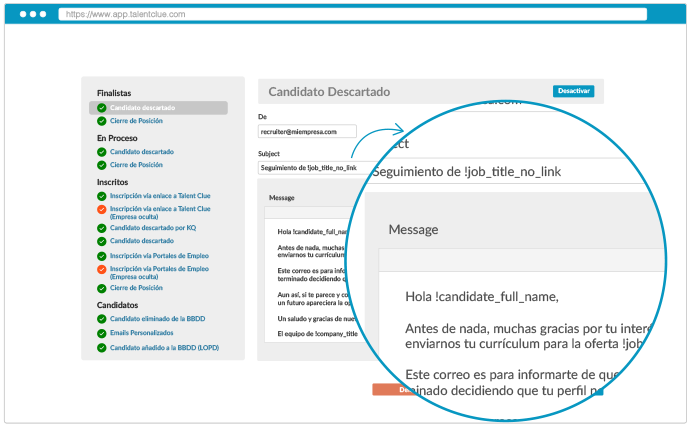Viewport: 693px width, 442px height.
Task: Click green check beside Candidato añadido a la BBDD
Action: pyautogui.click(x=102, y=348)
